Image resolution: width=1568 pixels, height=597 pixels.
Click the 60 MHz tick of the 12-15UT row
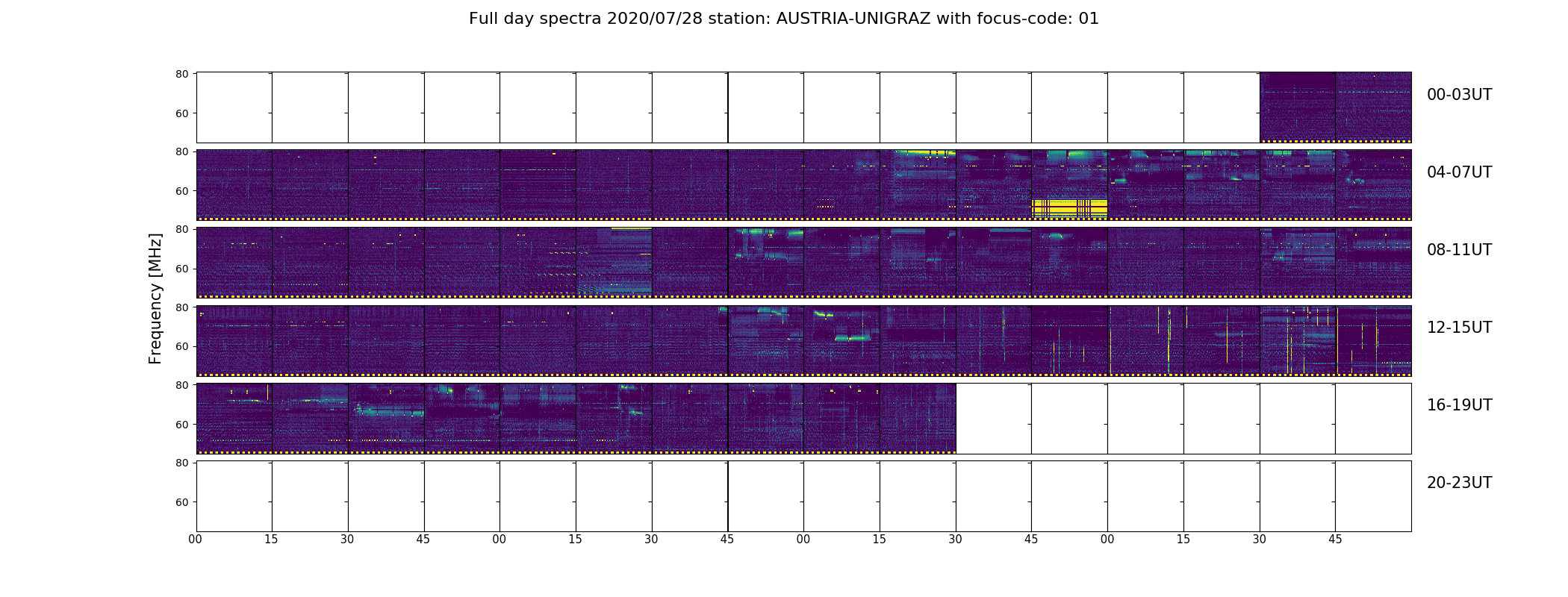pyautogui.click(x=181, y=346)
